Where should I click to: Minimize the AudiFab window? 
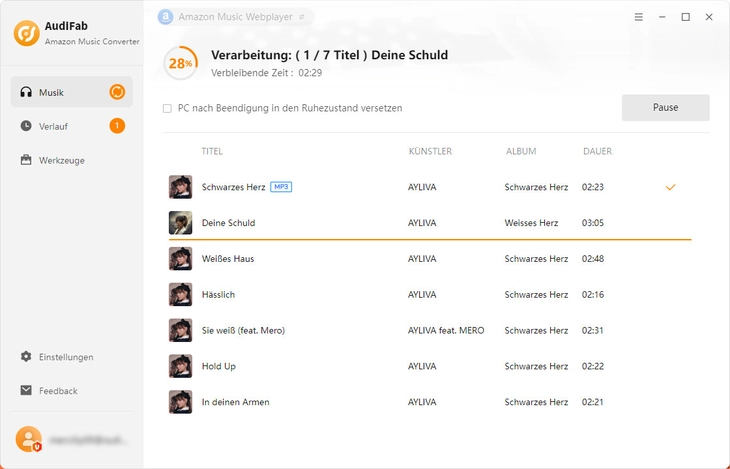pyautogui.click(x=662, y=17)
